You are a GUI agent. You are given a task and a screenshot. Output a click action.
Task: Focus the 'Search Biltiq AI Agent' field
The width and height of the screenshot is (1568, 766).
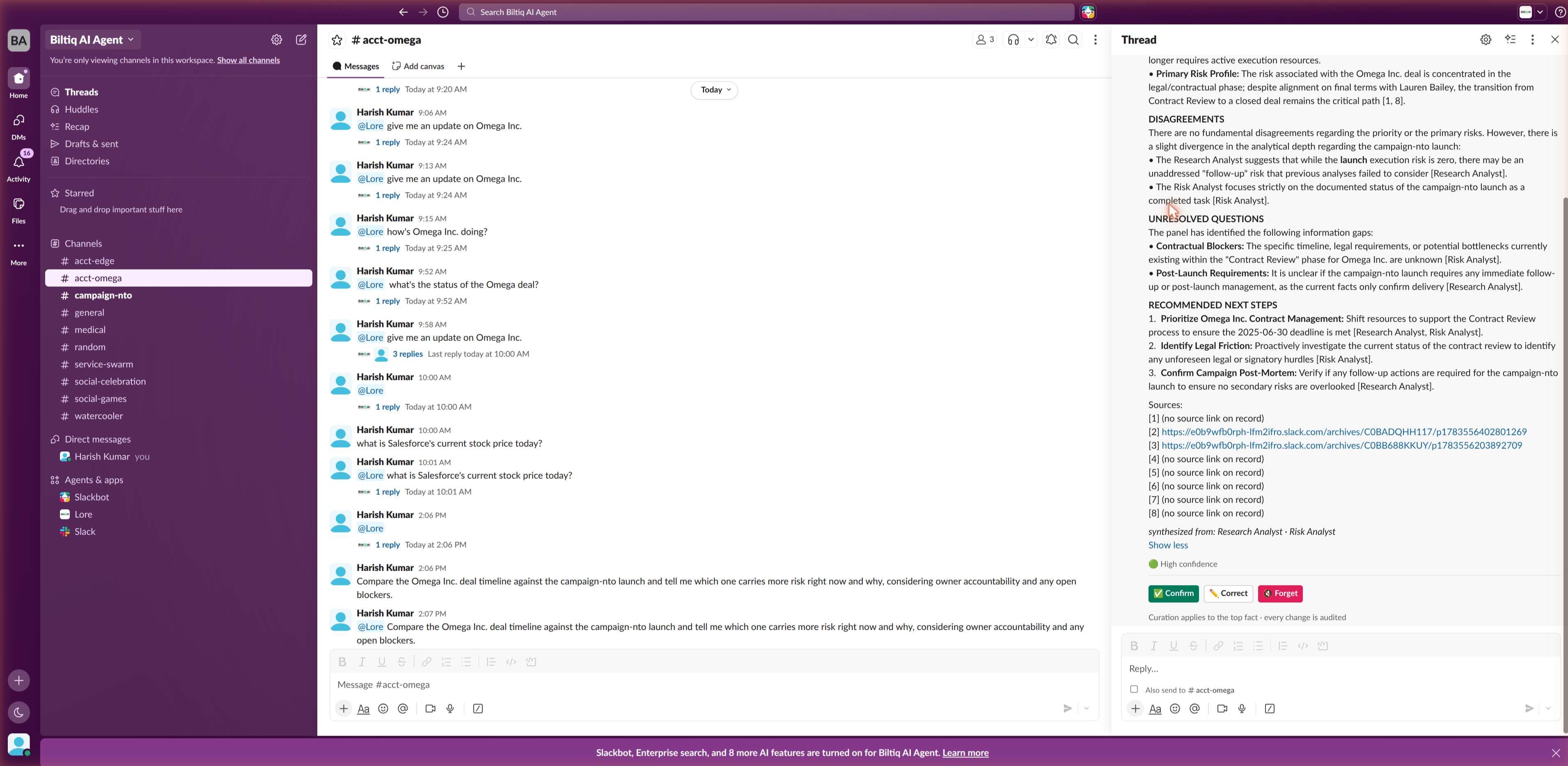pyautogui.click(x=766, y=12)
